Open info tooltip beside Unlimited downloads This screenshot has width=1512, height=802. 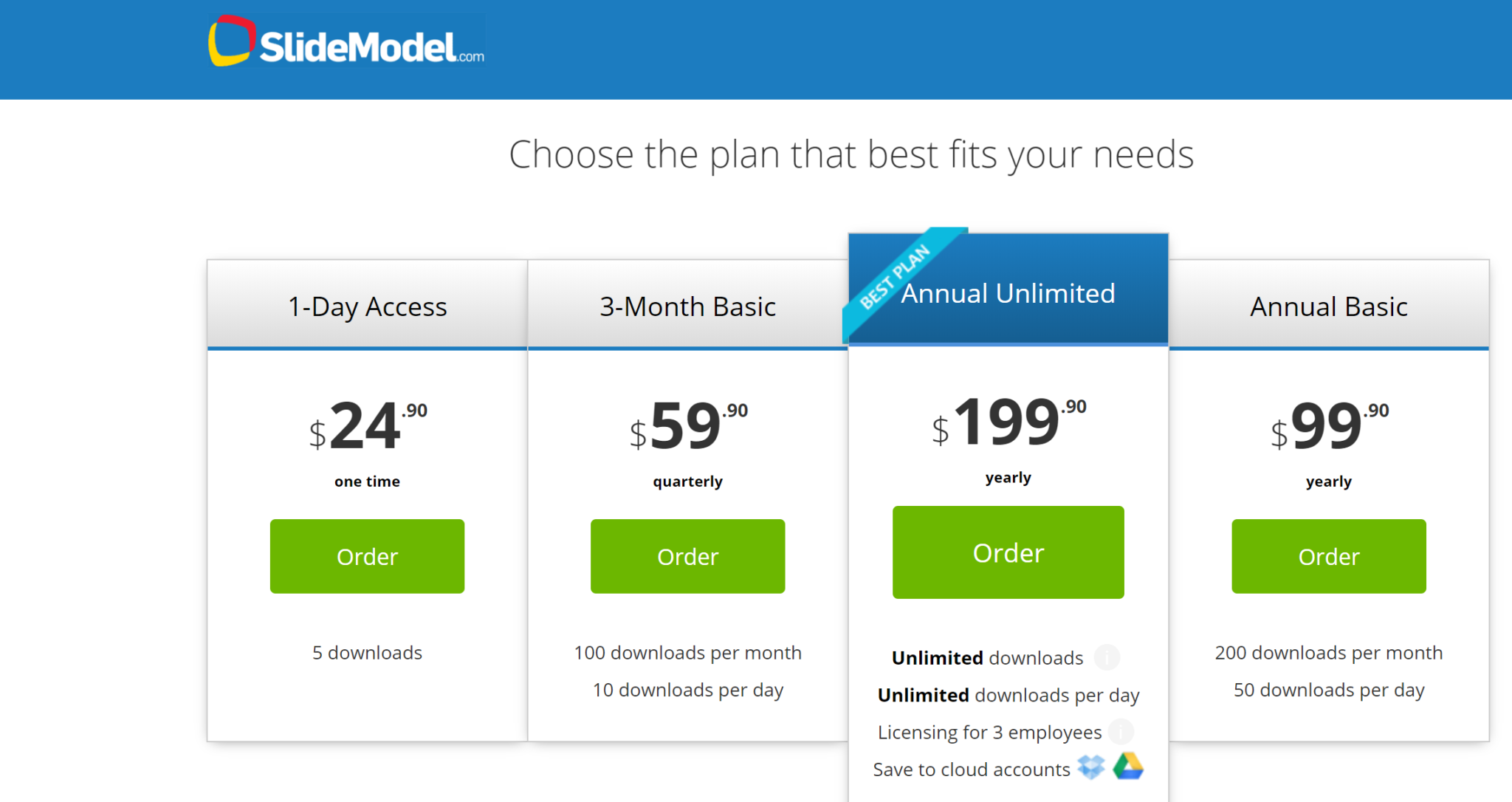coord(1107,657)
